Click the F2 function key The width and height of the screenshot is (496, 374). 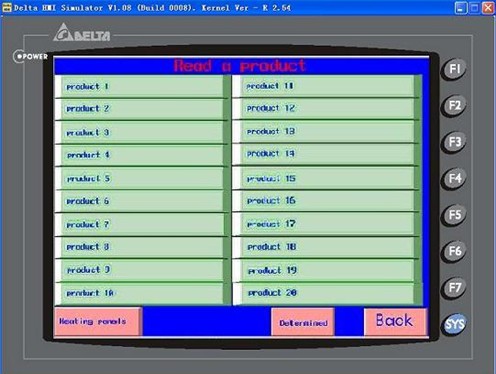[x=454, y=106]
